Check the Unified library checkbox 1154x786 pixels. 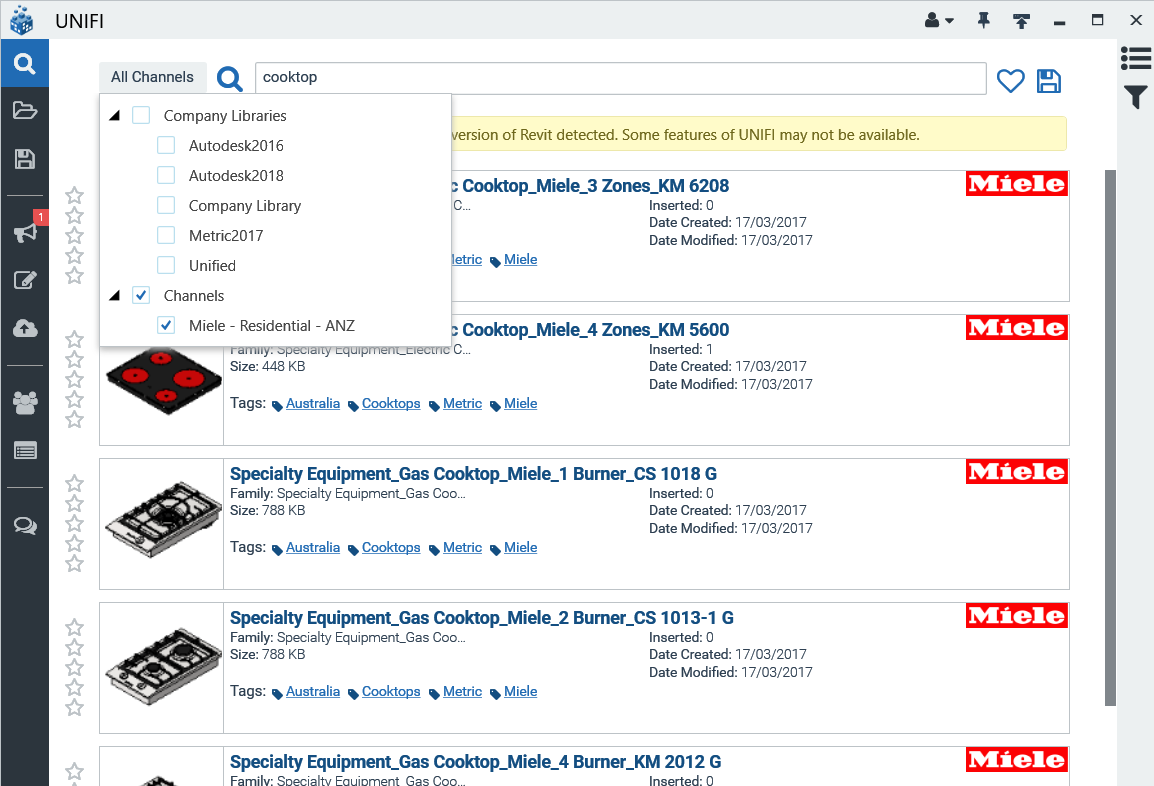pyautogui.click(x=166, y=266)
